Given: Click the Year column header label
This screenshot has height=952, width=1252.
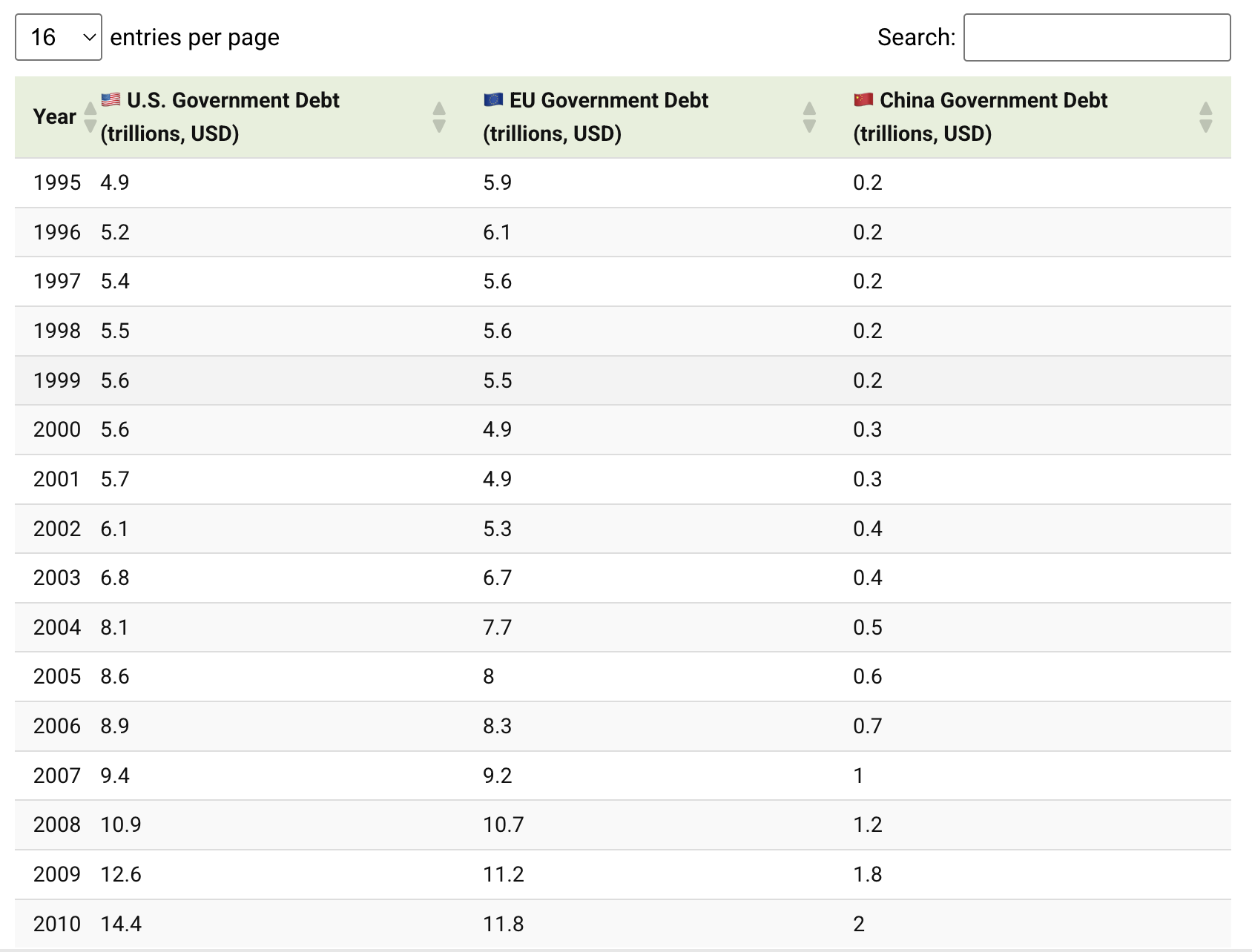Looking at the screenshot, I should (x=54, y=117).
